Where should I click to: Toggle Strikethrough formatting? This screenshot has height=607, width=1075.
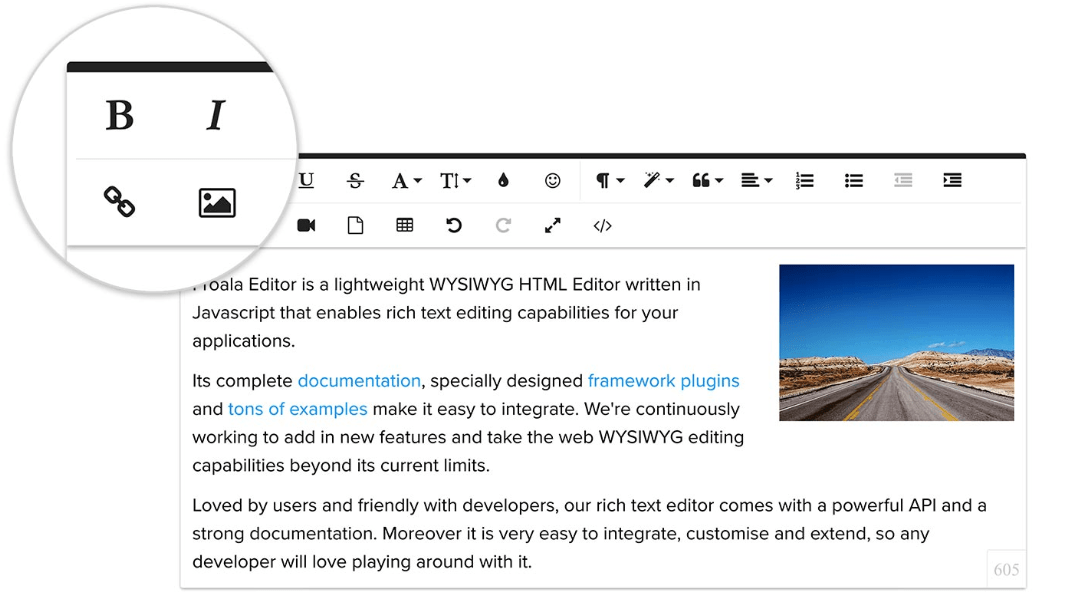pyautogui.click(x=355, y=180)
